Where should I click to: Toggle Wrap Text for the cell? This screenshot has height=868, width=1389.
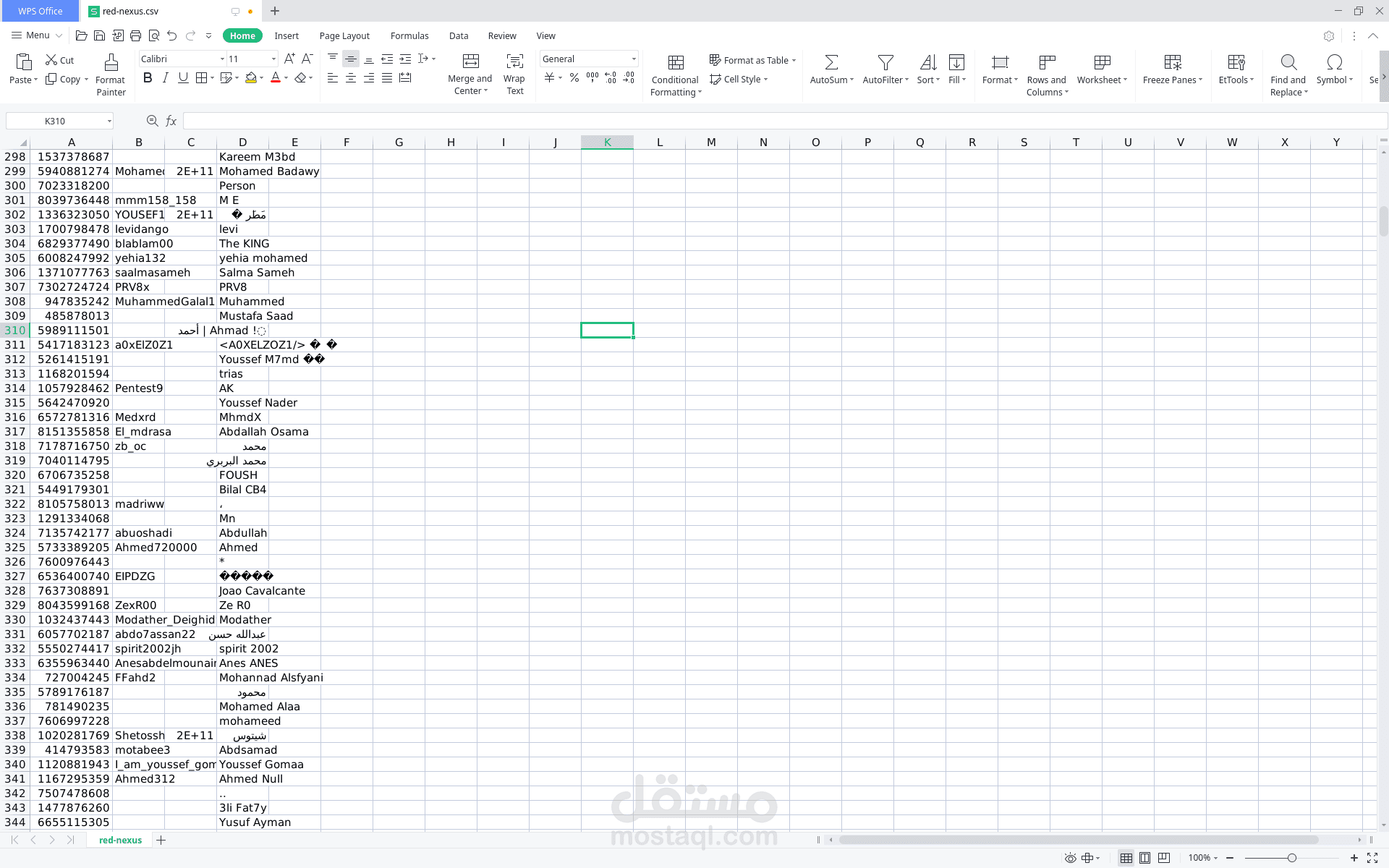click(514, 61)
